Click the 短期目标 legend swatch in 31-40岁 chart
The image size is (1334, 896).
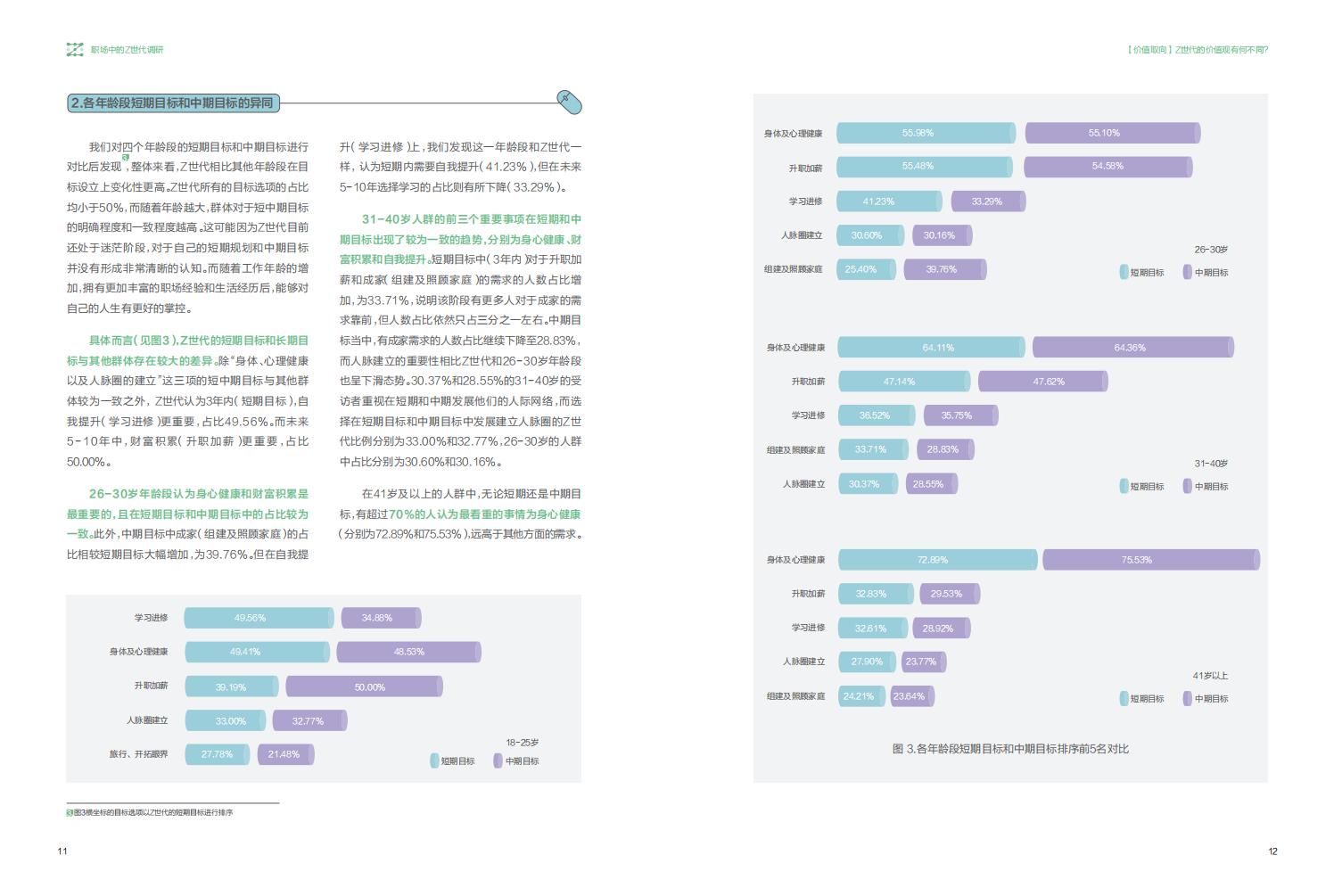pos(1124,486)
